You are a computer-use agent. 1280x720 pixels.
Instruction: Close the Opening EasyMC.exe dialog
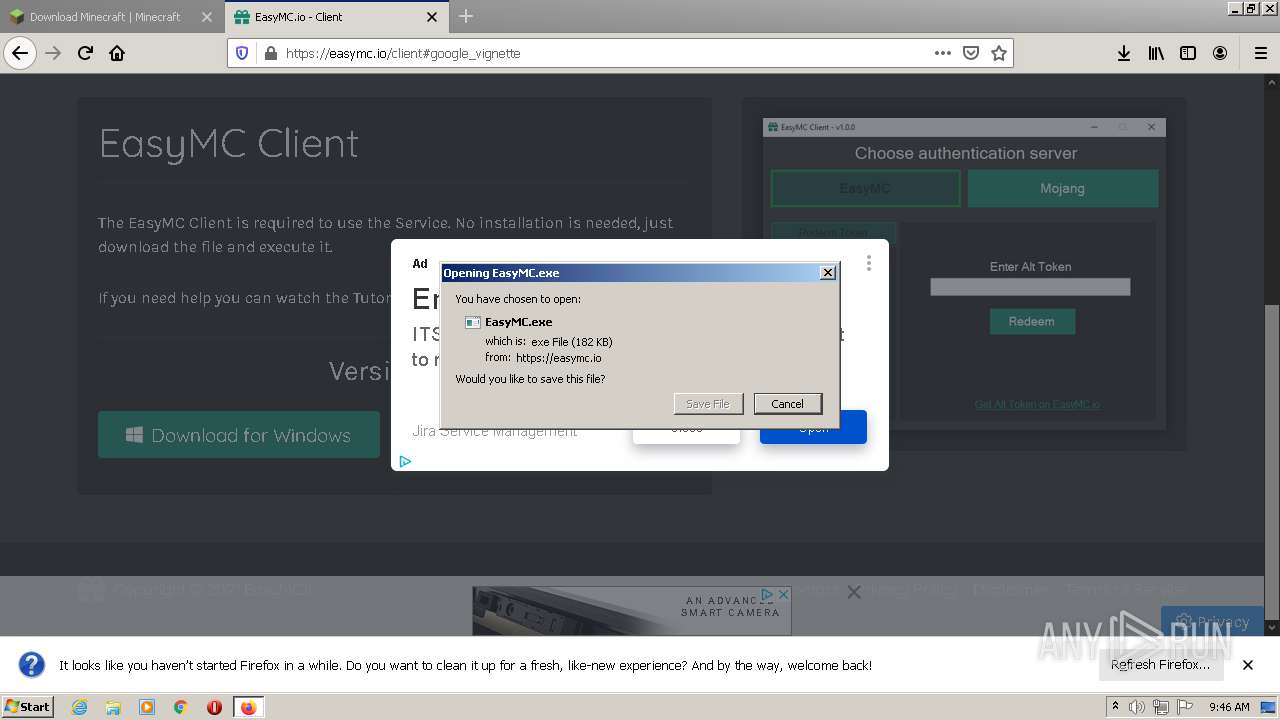click(827, 273)
